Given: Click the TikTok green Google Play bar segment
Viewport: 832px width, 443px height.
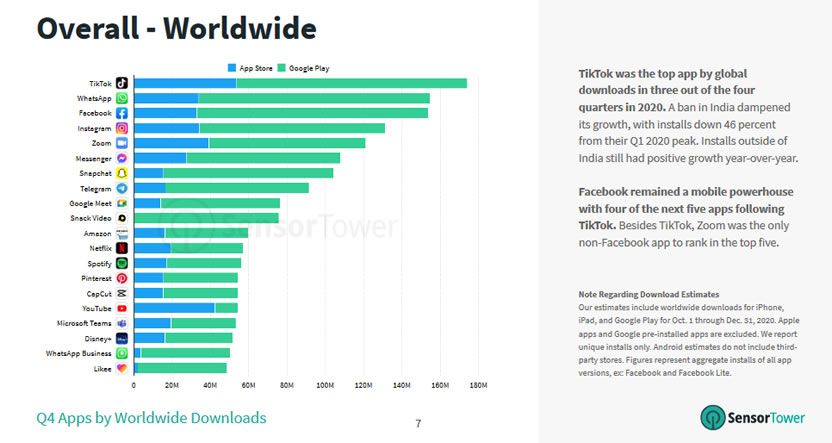Looking at the screenshot, I should (352, 83).
